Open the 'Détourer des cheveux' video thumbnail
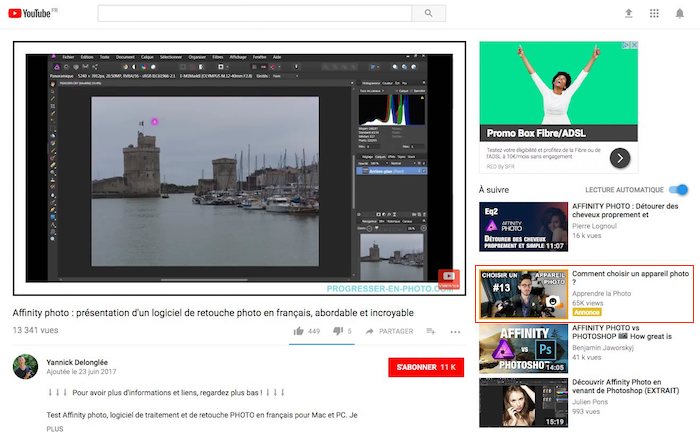 [523, 229]
